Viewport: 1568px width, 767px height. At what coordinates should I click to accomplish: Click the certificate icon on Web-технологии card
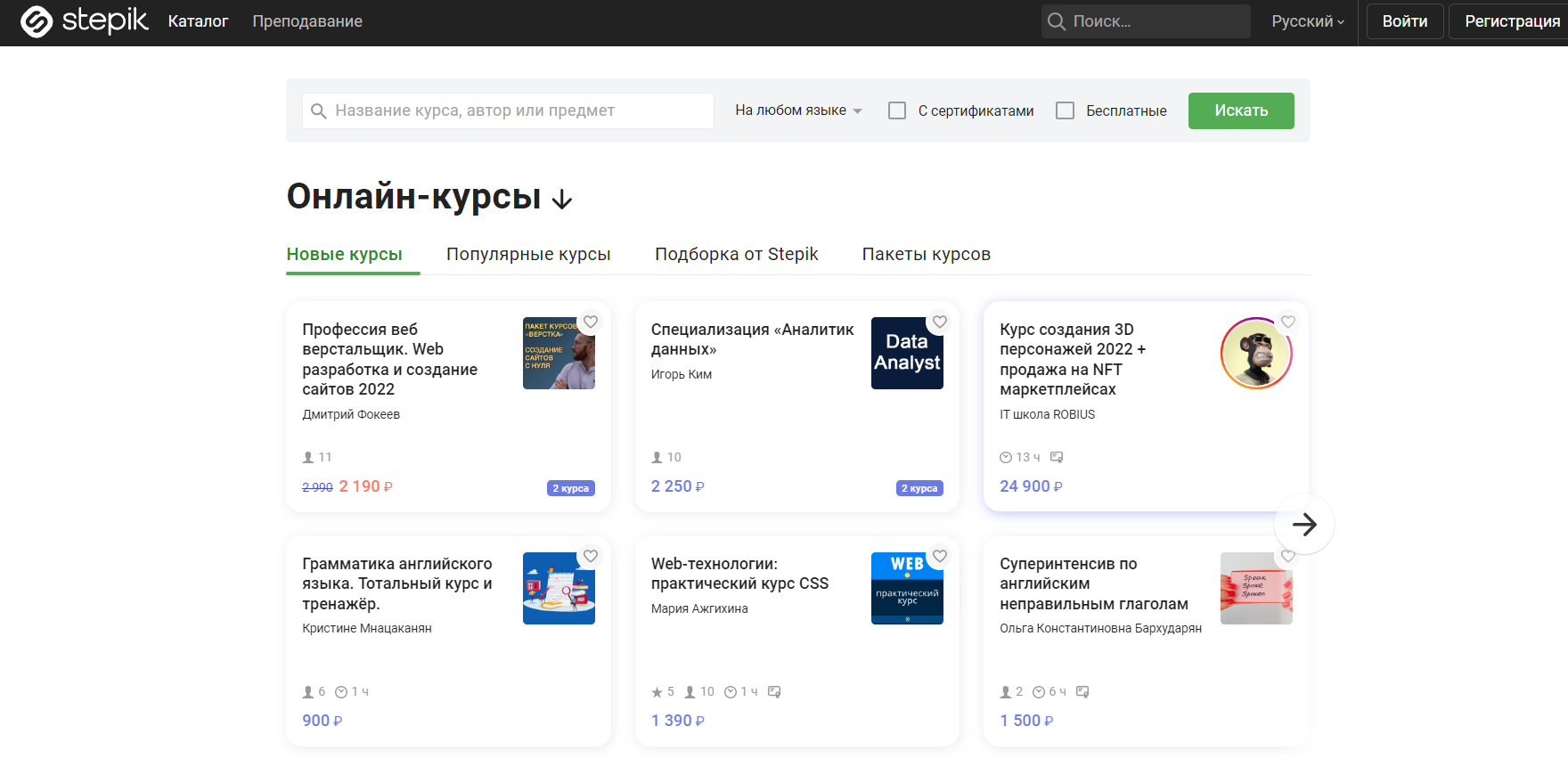point(774,691)
